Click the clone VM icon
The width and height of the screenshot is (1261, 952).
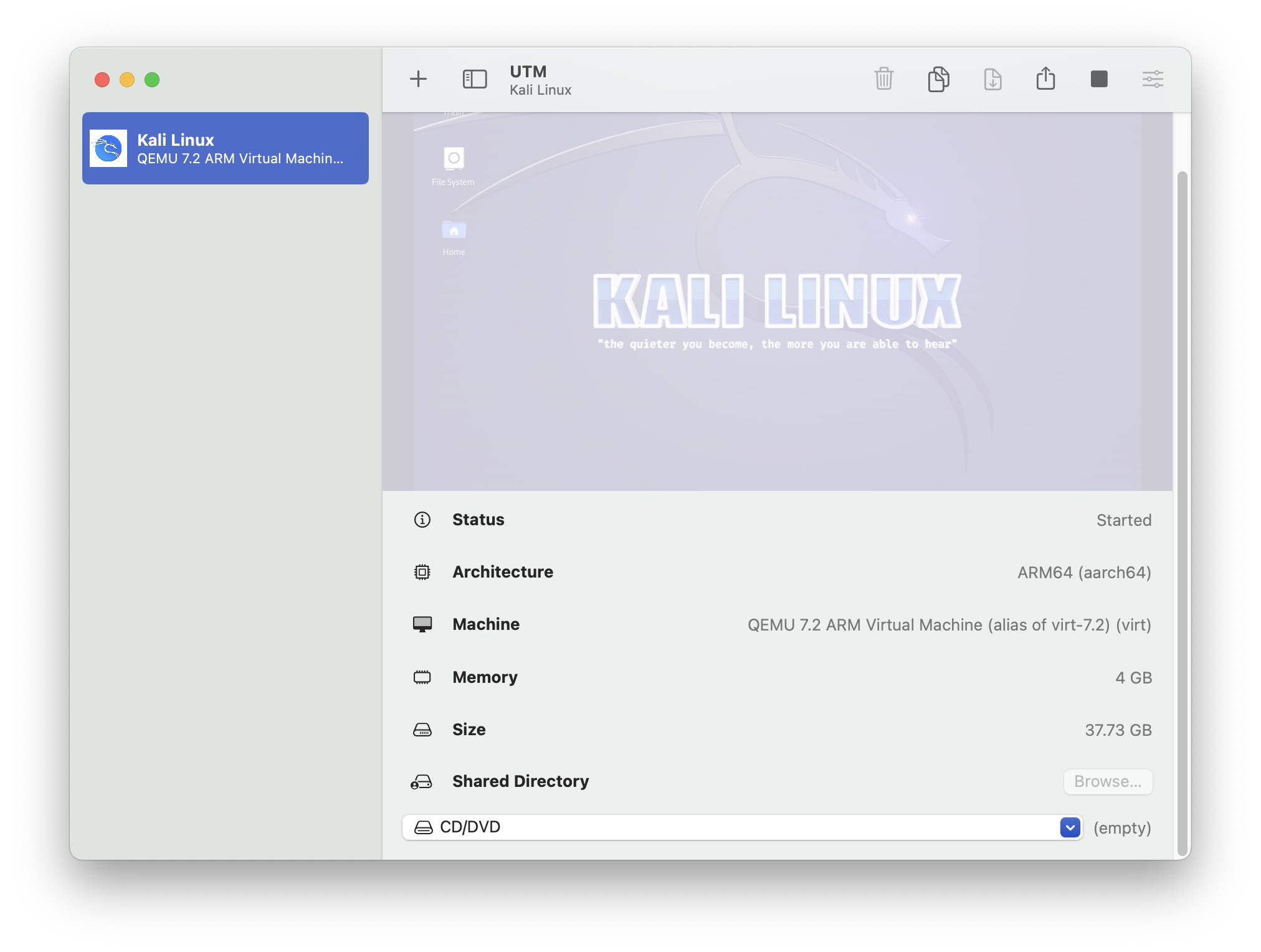[938, 79]
